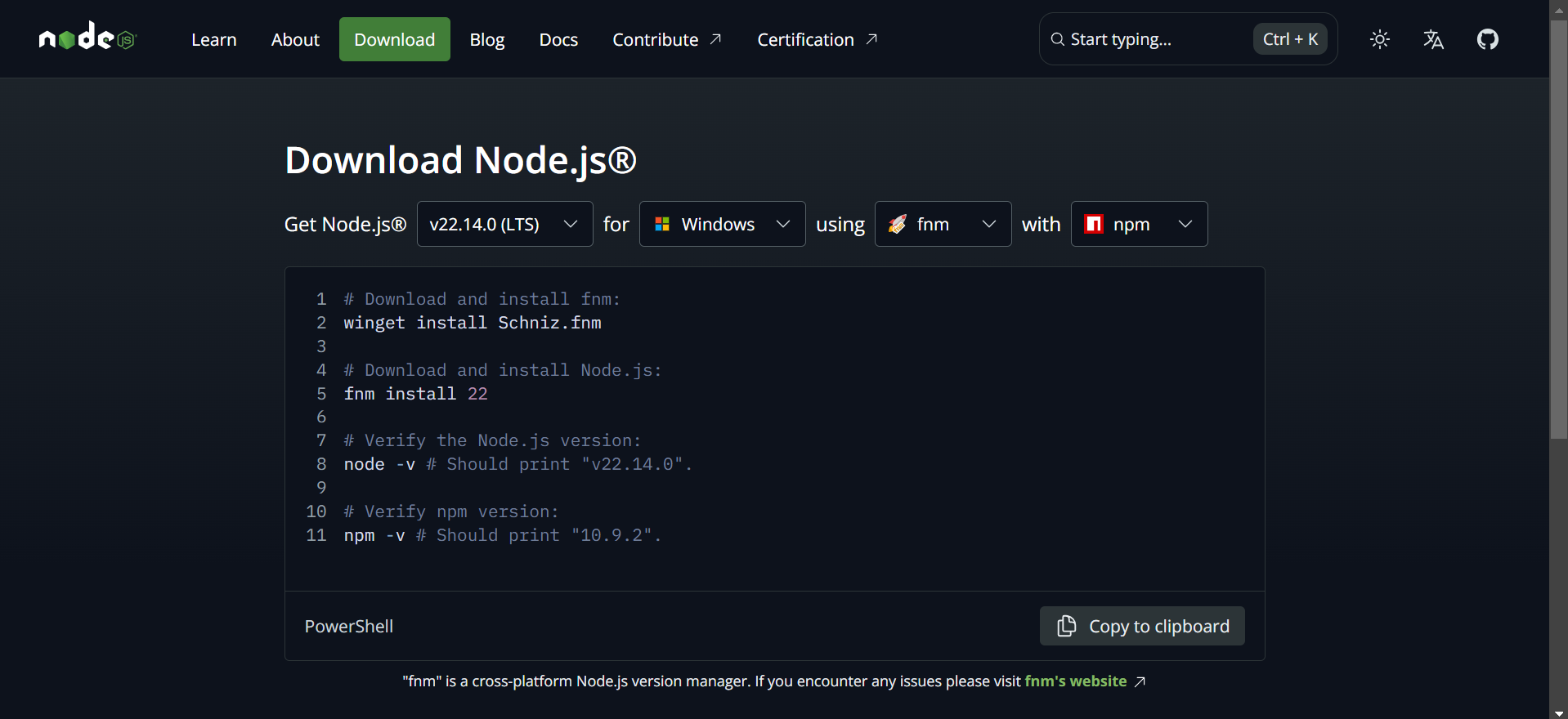
Task: Click the fnm rocket icon
Action: coord(898,224)
